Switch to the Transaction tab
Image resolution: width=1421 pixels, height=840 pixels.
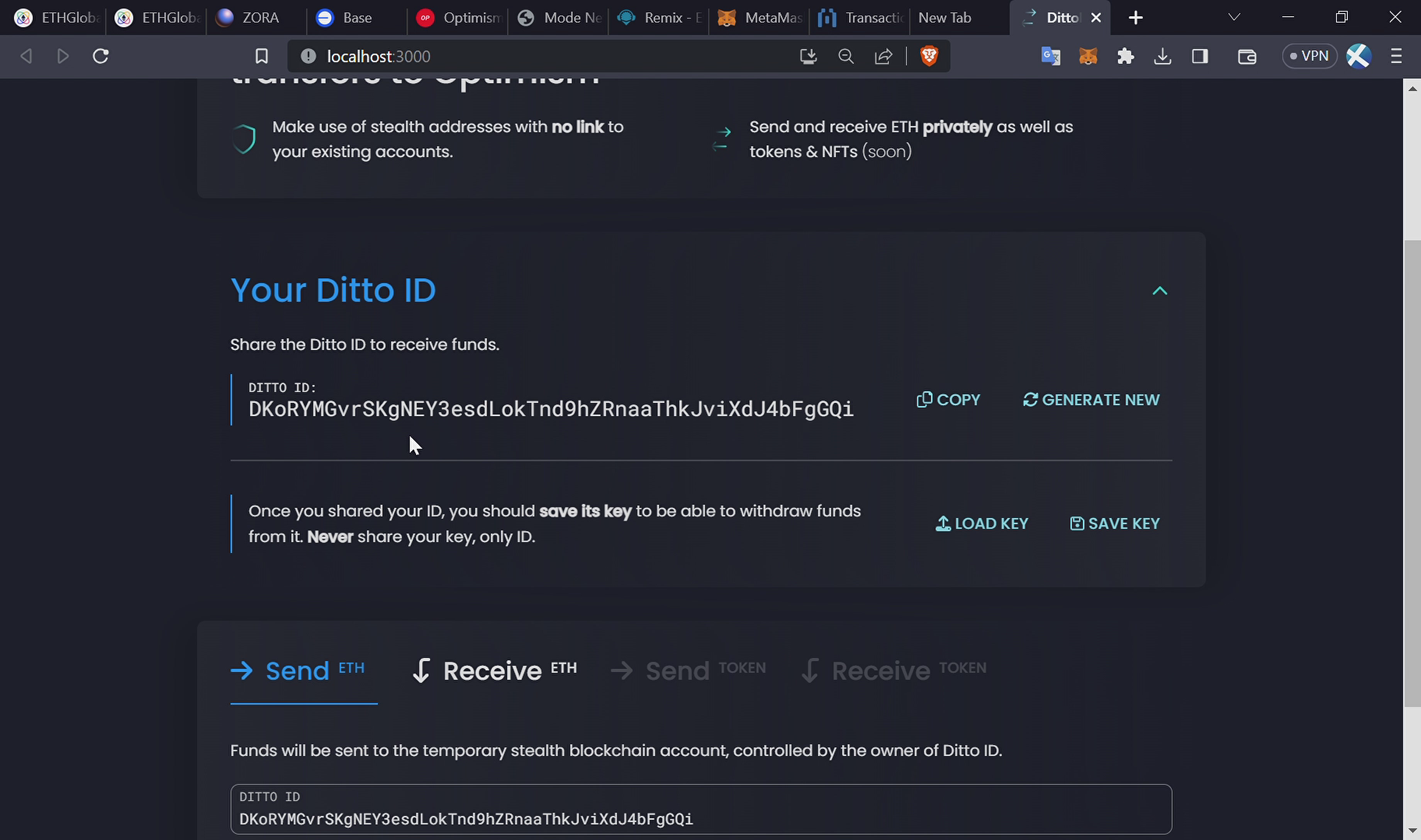(859, 18)
